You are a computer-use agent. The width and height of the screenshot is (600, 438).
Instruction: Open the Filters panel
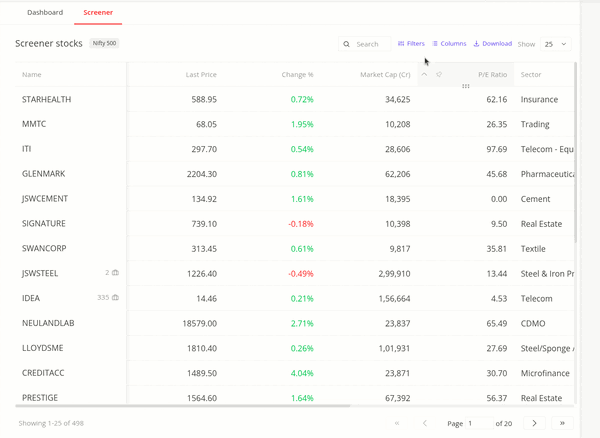point(411,44)
